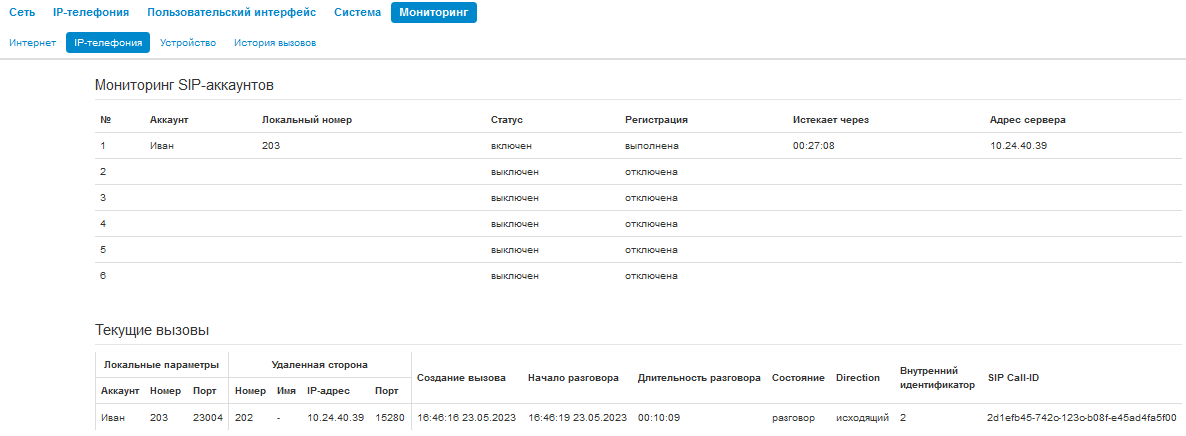This screenshot has height=436, width=1186.
Task: Switch to the Устройство sub-tab
Action: (188, 43)
